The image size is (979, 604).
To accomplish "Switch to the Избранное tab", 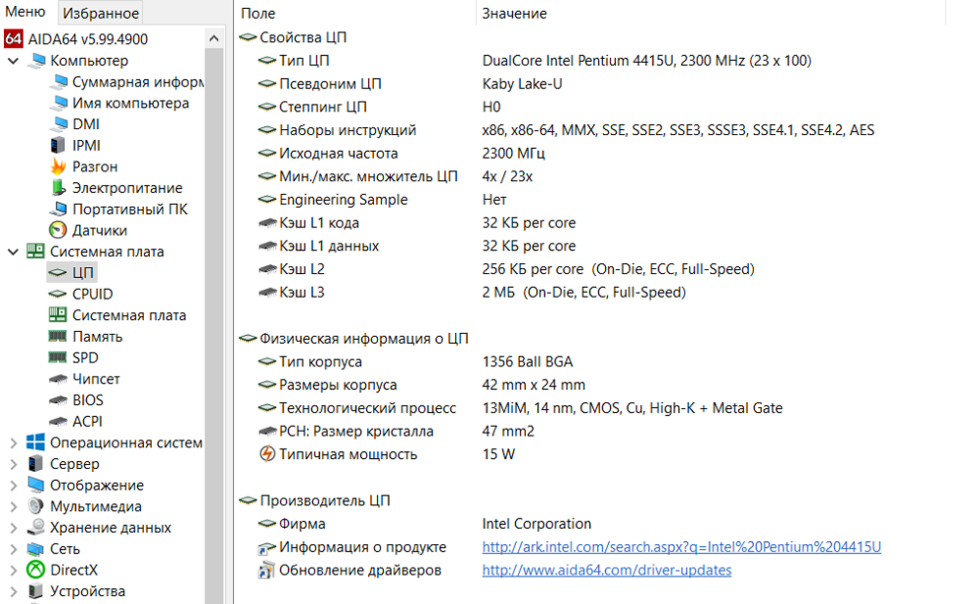I will 100,13.
